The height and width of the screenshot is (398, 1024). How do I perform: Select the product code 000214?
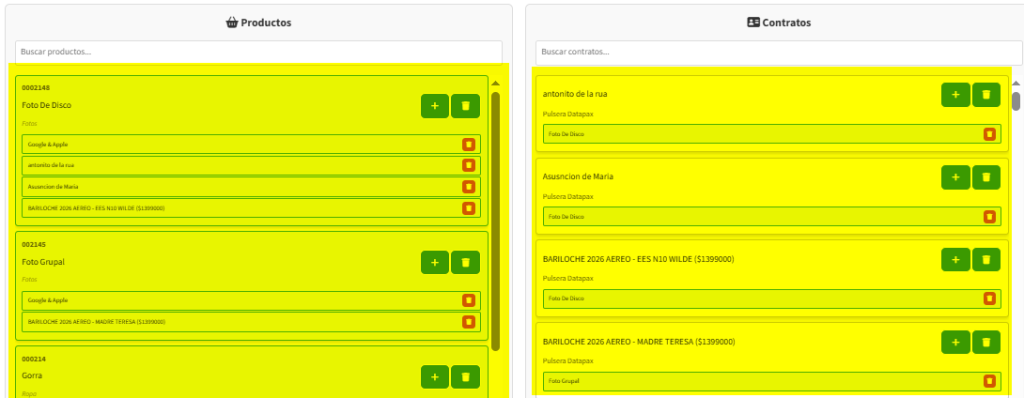[x=34, y=359]
